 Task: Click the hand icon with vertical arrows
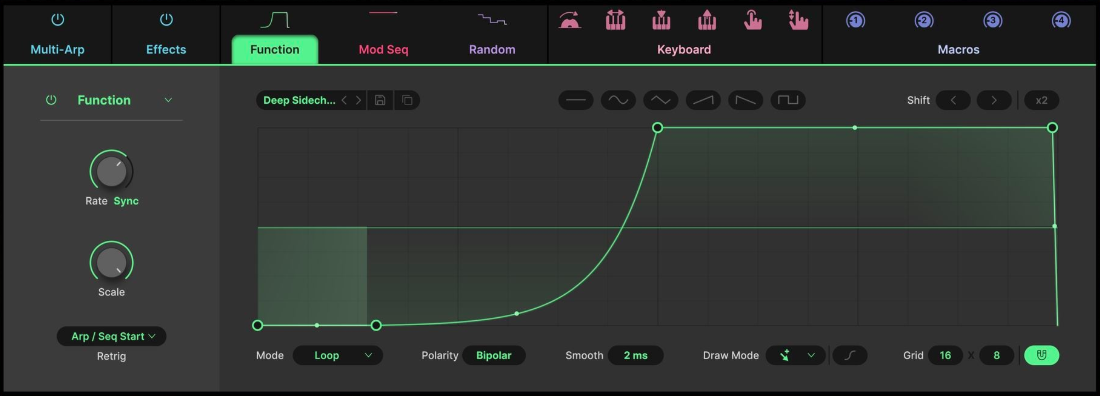(798, 20)
